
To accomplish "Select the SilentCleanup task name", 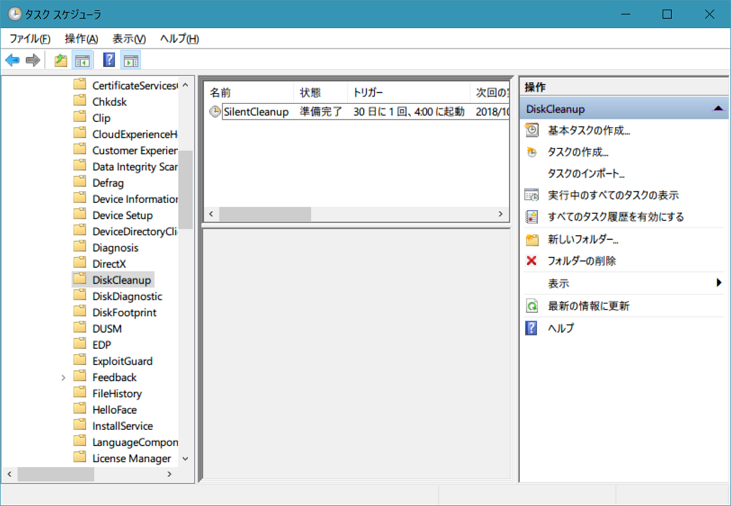I will click(x=256, y=112).
